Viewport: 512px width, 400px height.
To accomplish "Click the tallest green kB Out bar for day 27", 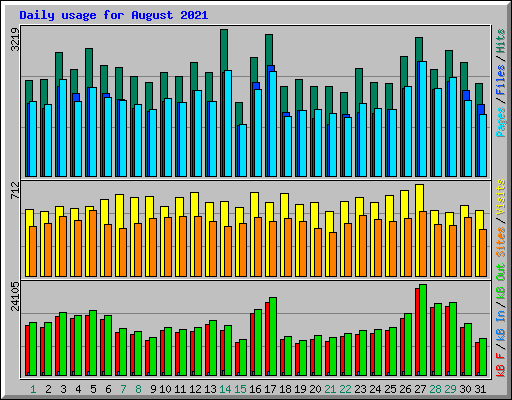I will click(x=423, y=330).
